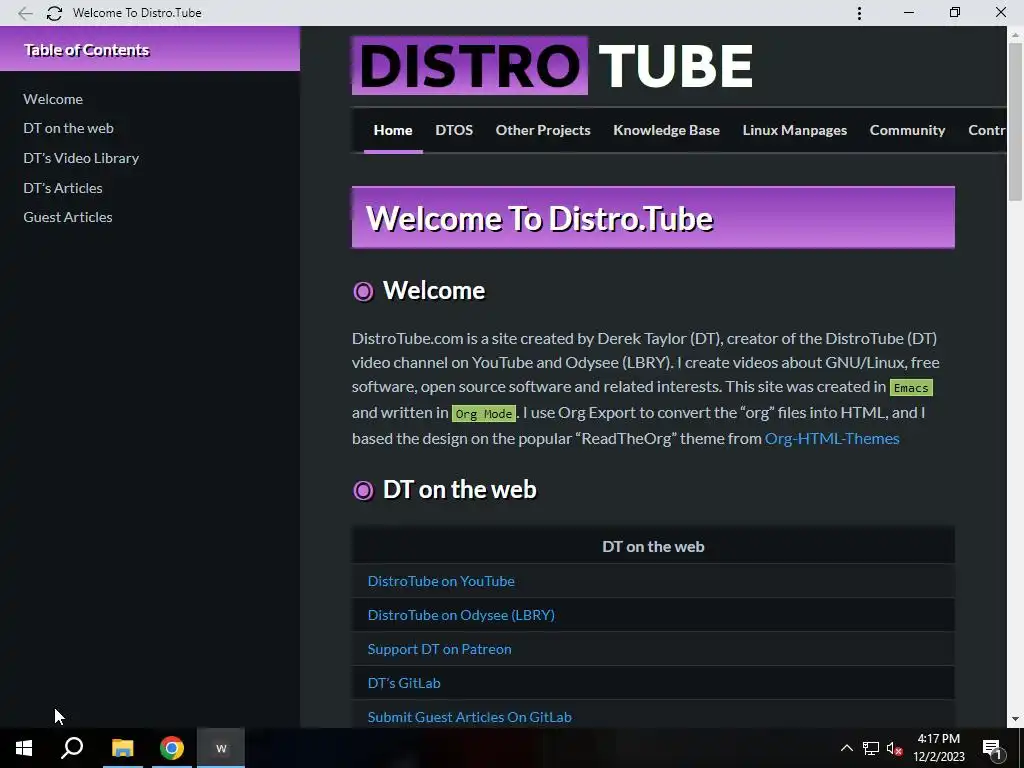
Task: Click the muted volume tray icon
Action: pyautogui.click(x=895, y=748)
